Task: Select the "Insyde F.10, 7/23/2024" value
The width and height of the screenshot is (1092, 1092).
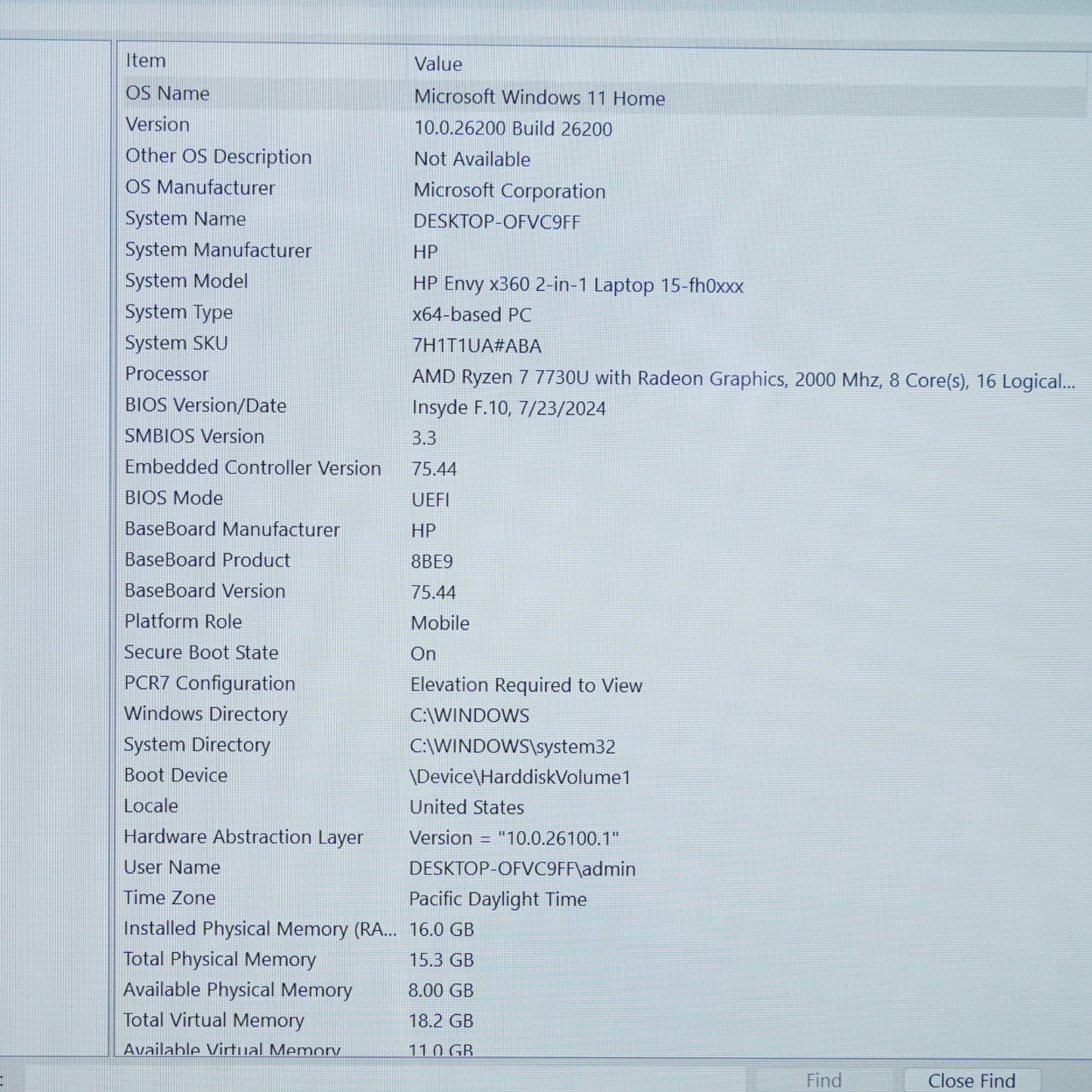Action: (509, 408)
